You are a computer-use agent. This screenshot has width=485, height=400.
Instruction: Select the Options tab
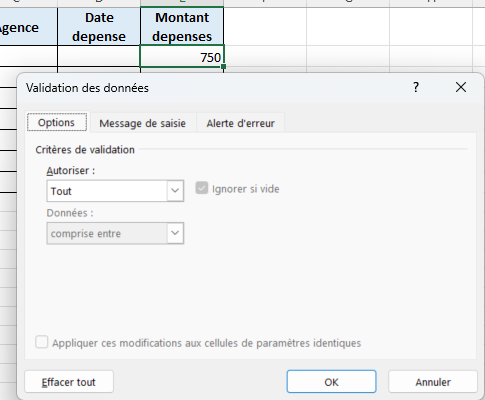pos(56,122)
